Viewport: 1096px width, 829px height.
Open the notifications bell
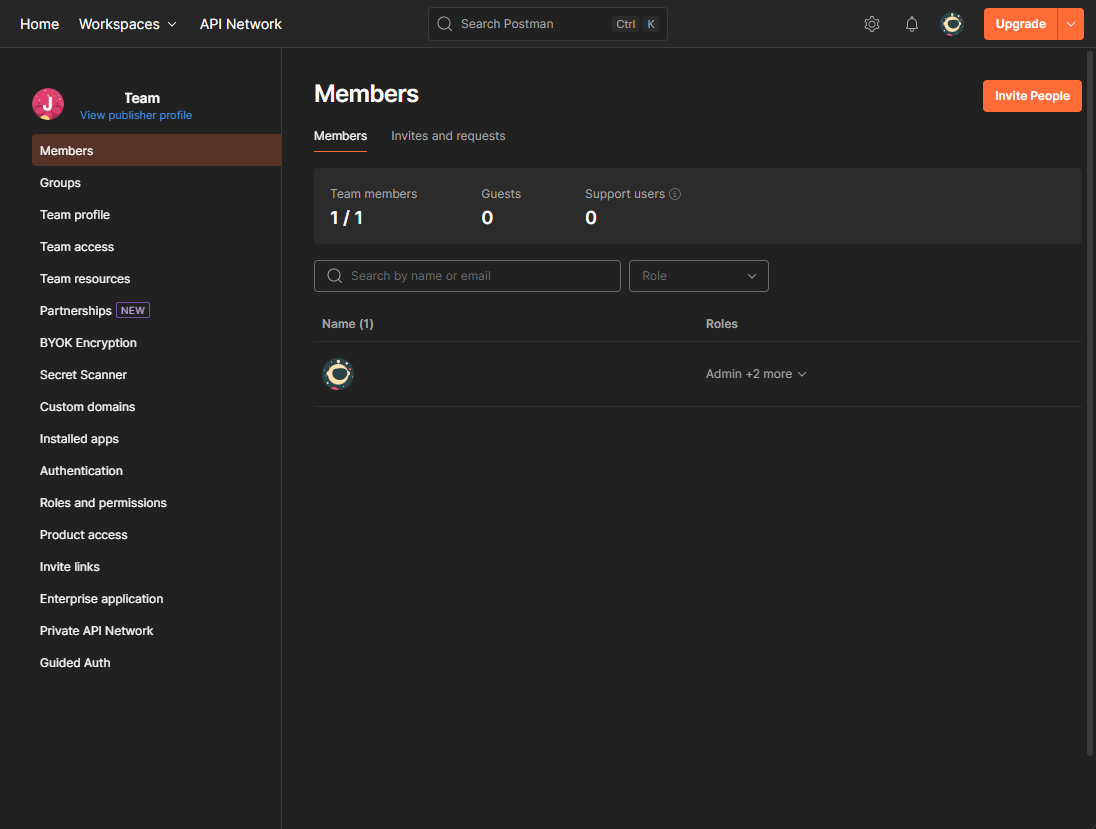click(x=911, y=24)
